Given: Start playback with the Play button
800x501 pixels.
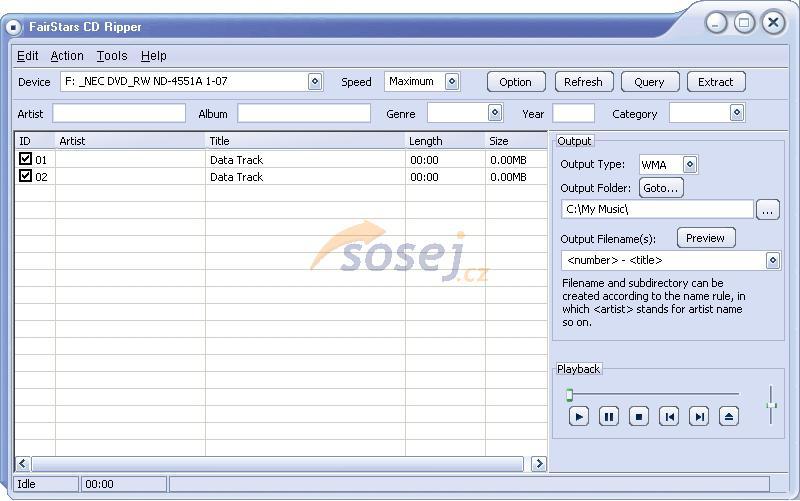Looking at the screenshot, I should tap(579, 417).
